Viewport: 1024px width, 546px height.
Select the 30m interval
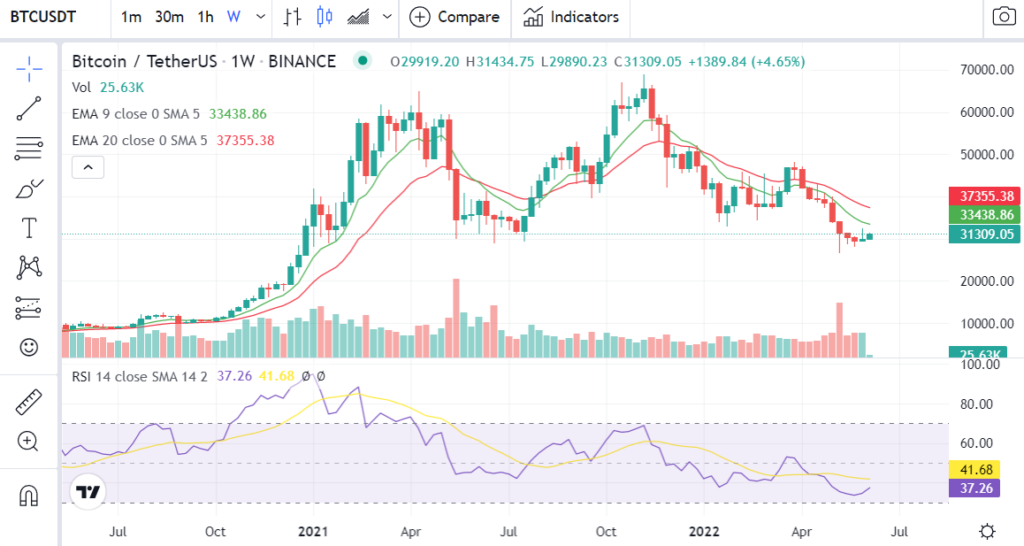[169, 17]
